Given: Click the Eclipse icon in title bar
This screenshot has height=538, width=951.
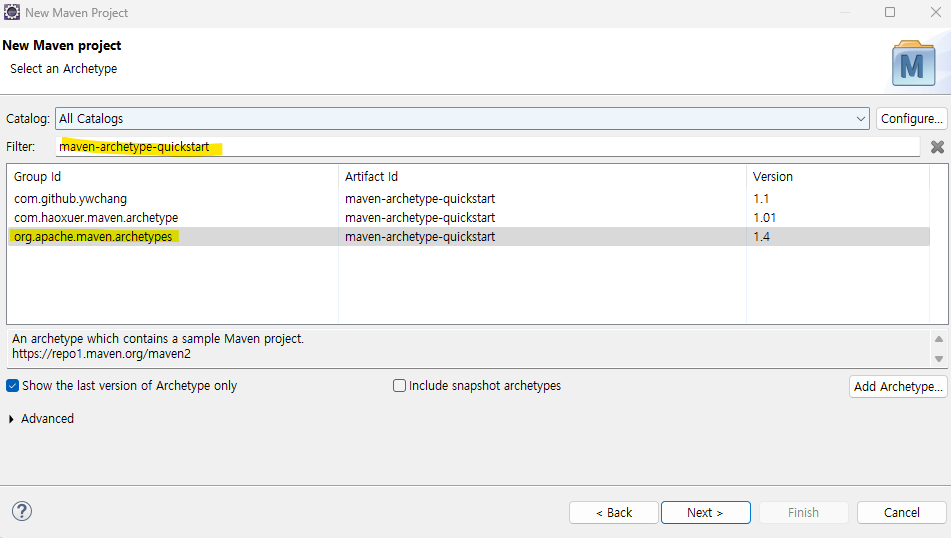Looking at the screenshot, I should click(x=12, y=12).
